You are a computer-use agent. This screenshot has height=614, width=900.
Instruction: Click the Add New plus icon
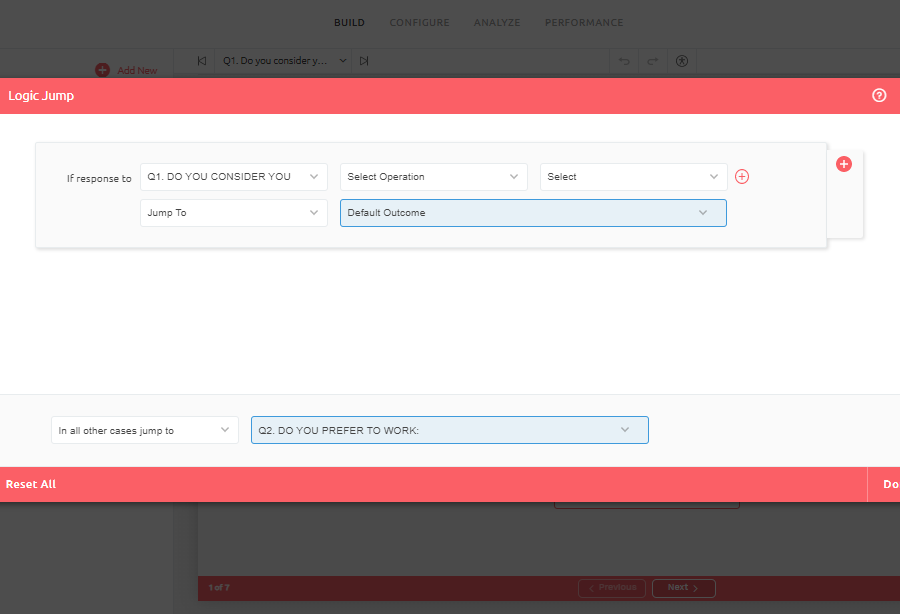tap(102, 70)
